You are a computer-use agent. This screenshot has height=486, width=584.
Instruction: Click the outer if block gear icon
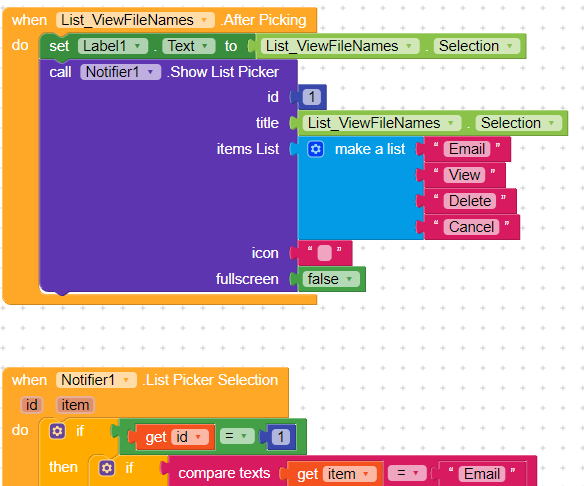coord(57,431)
